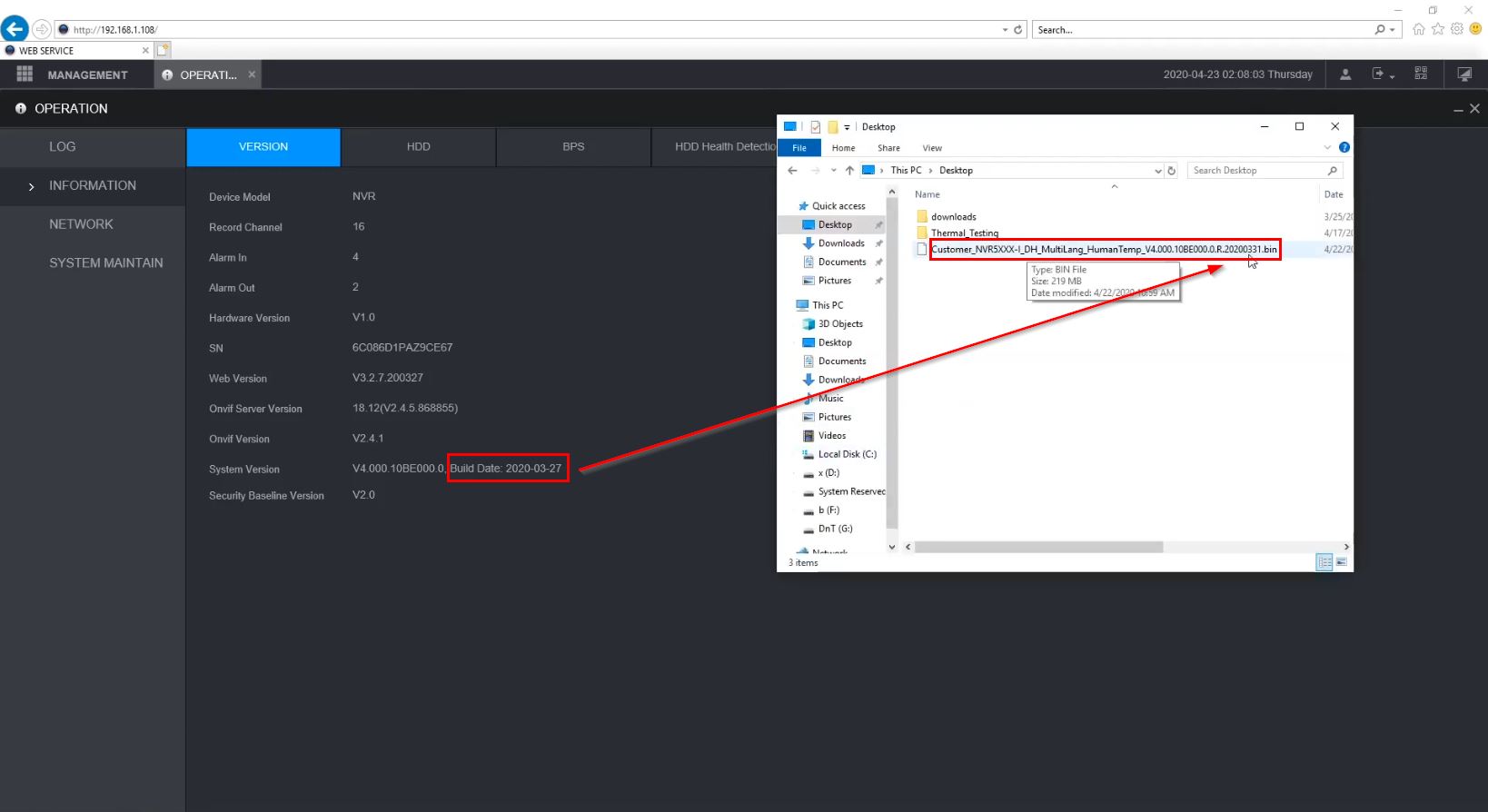Select NETWORK in the sidebar

click(x=93, y=224)
